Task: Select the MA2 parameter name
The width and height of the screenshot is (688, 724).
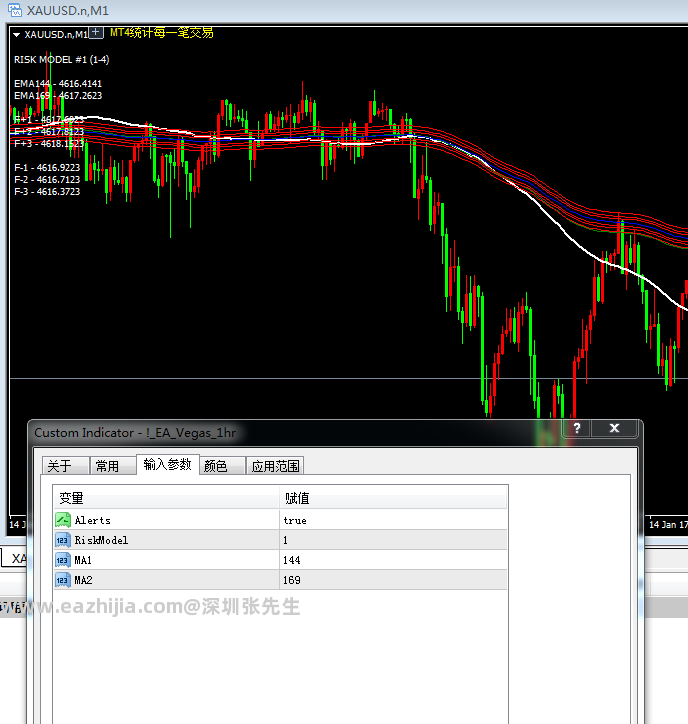Action: coord(83,580)
